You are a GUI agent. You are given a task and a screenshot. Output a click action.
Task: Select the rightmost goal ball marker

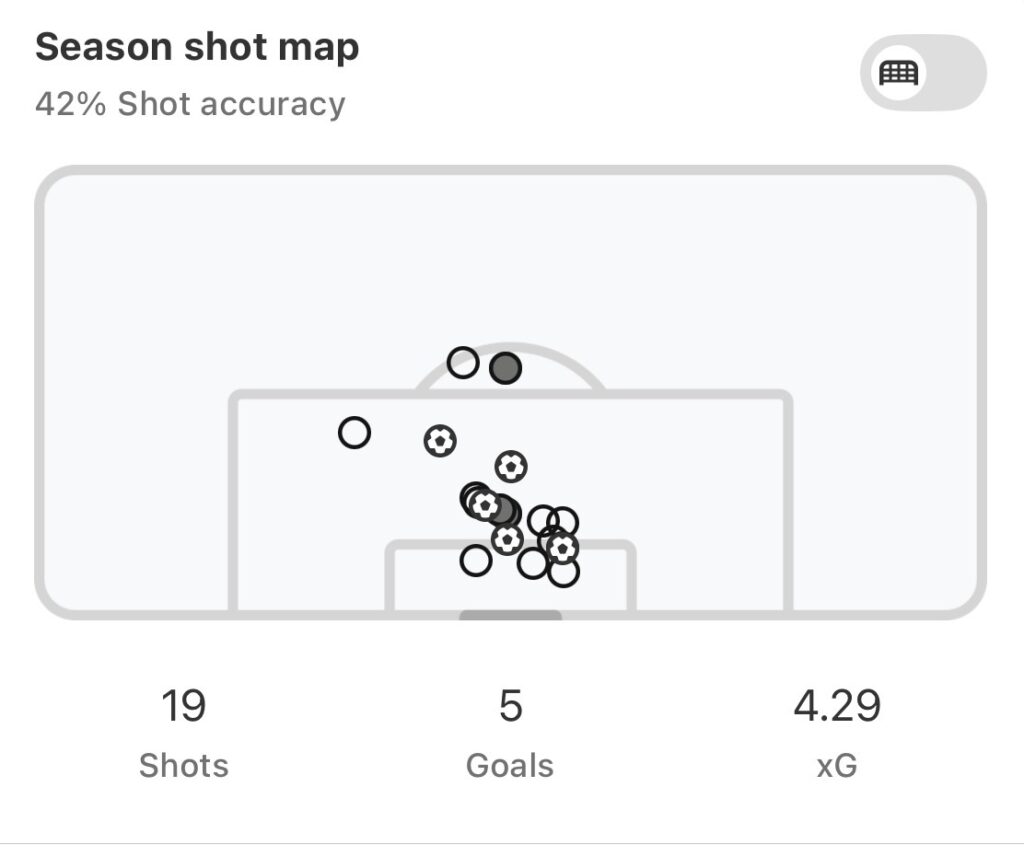coord(563,547)
